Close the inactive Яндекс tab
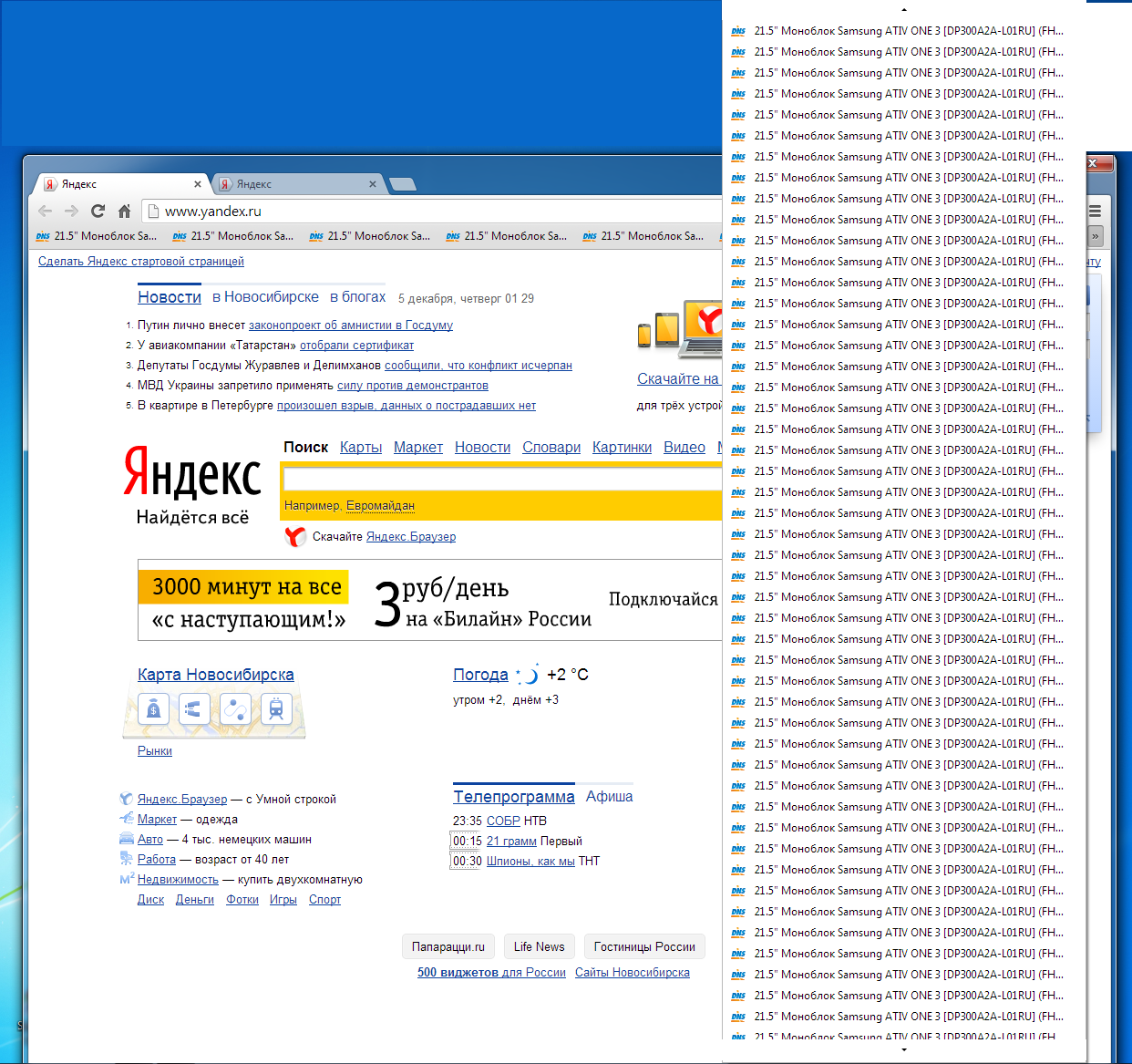The height and width of the screenshot is (1064, 1132). point(372,184)
